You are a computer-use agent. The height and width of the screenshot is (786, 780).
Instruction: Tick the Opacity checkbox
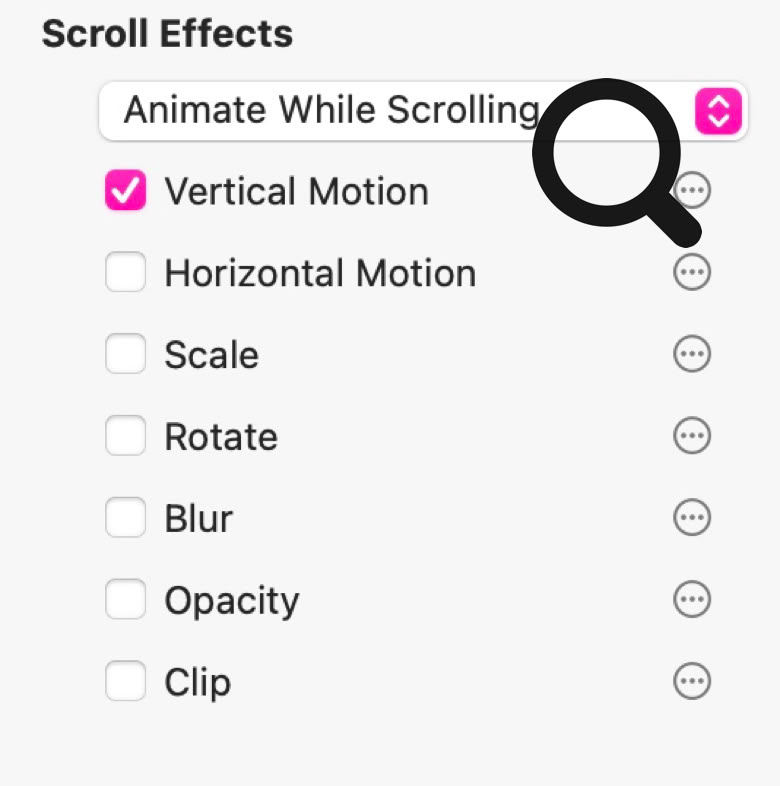(126, 600)
